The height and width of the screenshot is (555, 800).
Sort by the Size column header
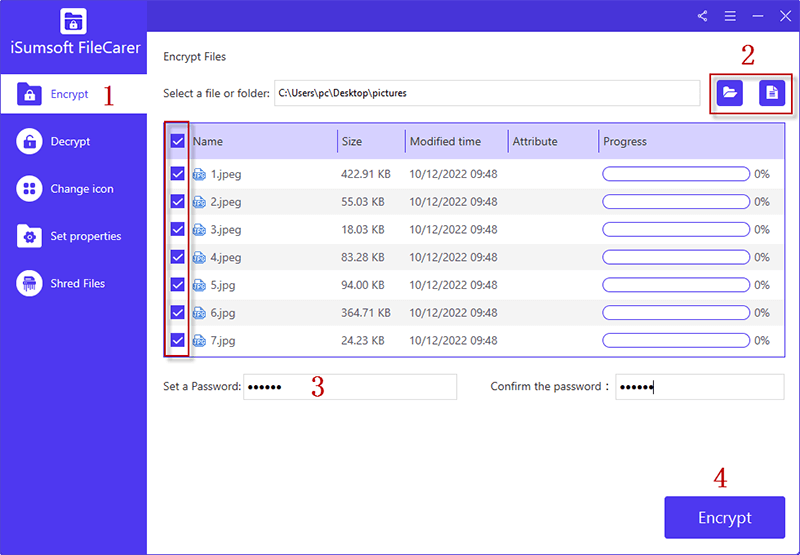(352, 141)
